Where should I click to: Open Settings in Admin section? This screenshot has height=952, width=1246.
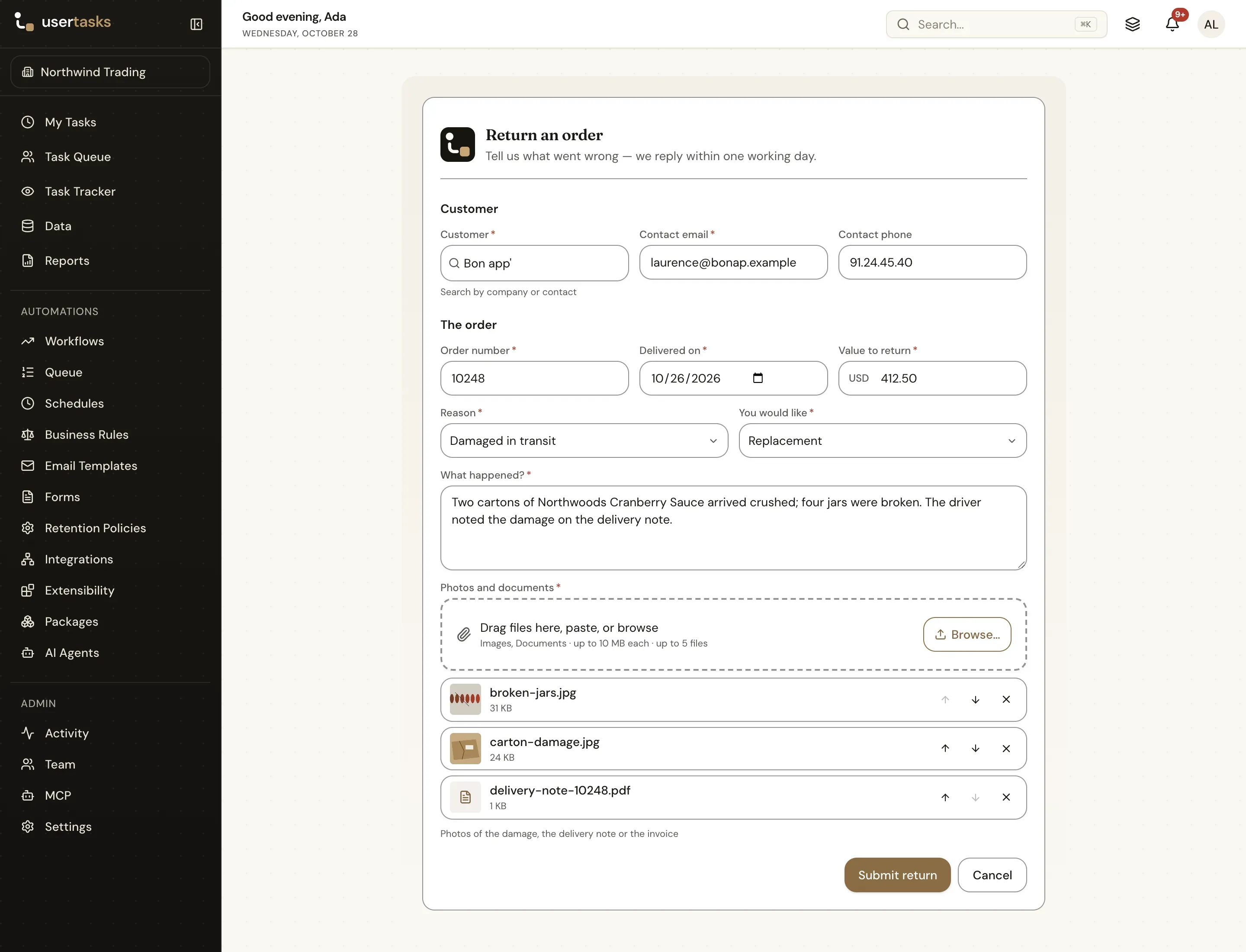tap(110, 826)
